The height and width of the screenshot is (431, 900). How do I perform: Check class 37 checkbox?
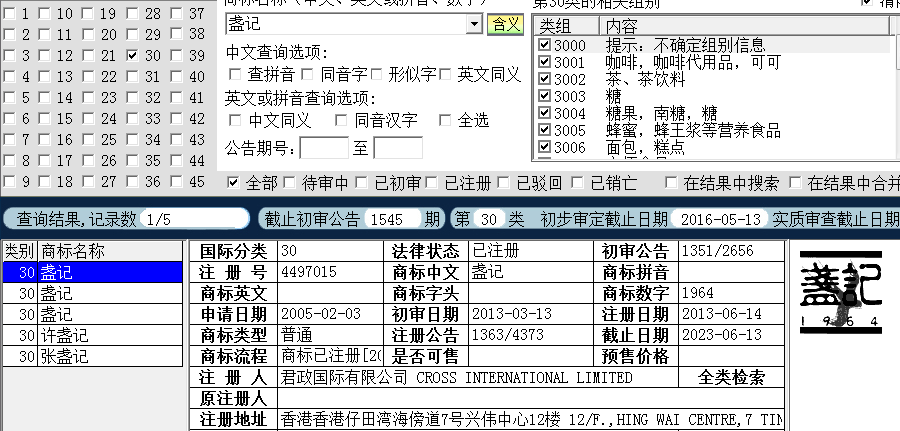(176, 14)
